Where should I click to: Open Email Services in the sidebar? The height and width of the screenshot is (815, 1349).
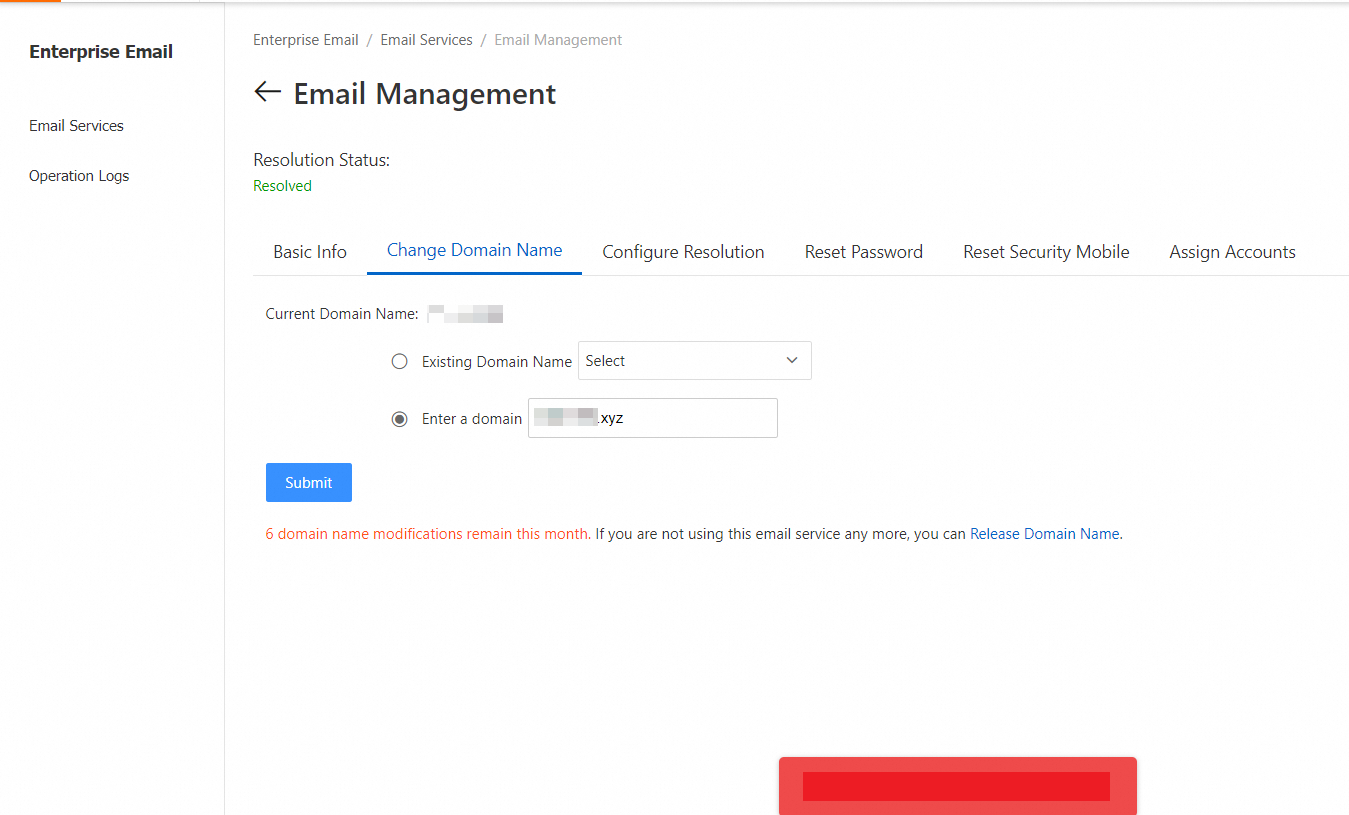[76, 126]
